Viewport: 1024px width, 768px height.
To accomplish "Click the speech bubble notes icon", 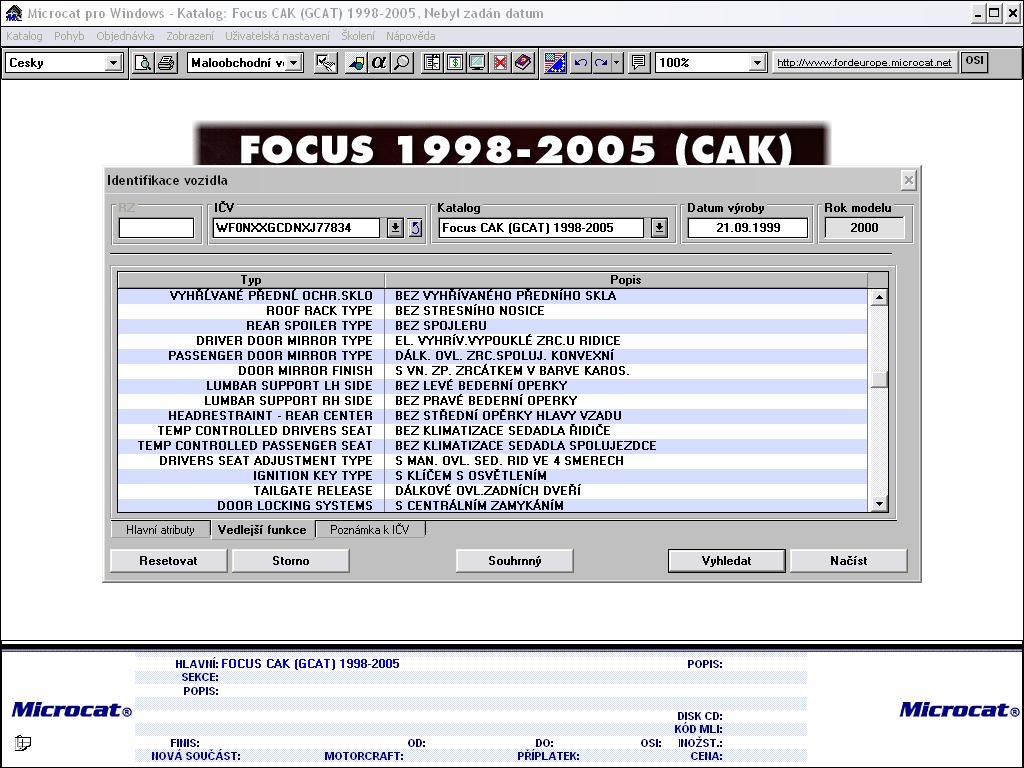I will click(639, 63).
